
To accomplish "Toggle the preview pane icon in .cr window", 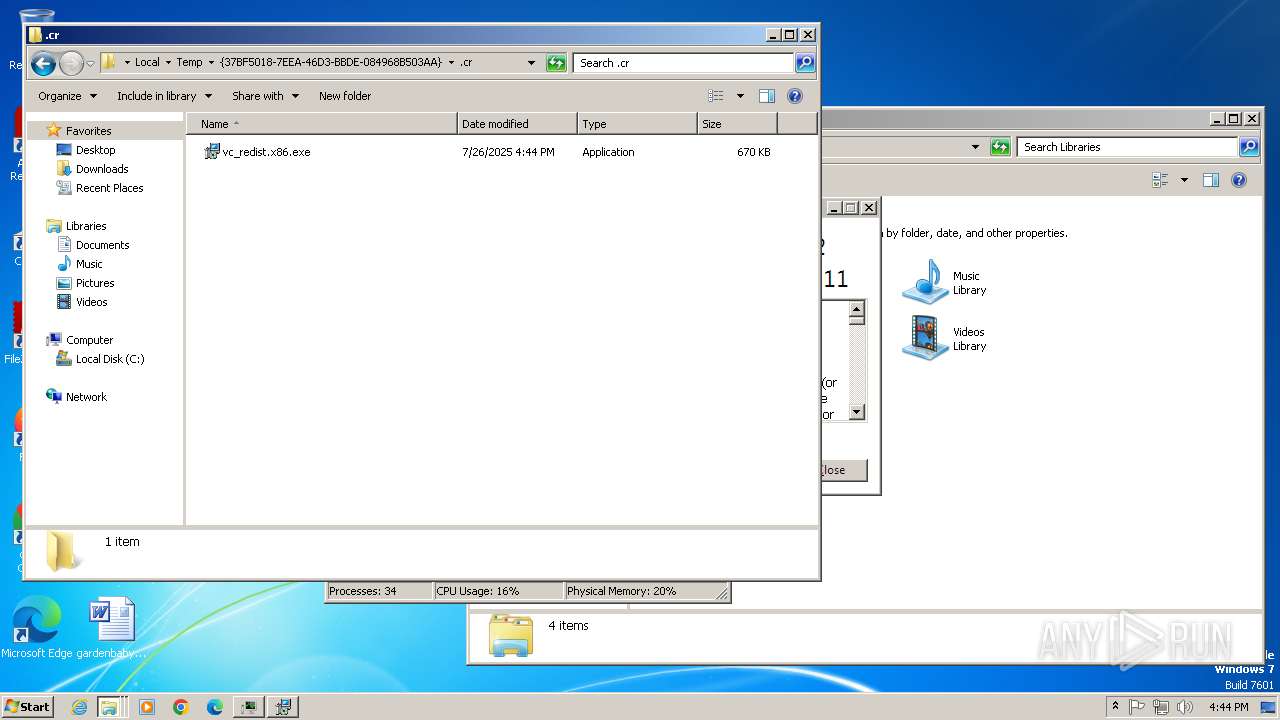I will click(x=767, y=96).
